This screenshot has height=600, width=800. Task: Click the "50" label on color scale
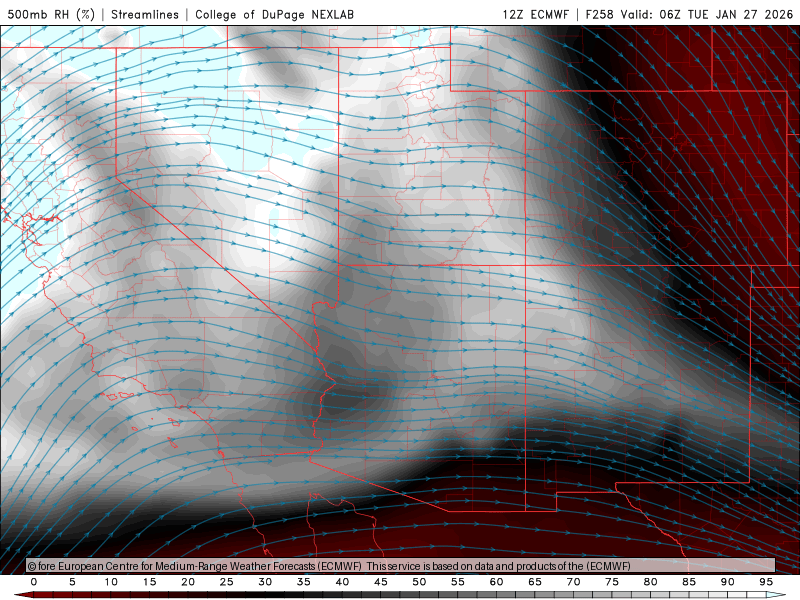[419, 582]
